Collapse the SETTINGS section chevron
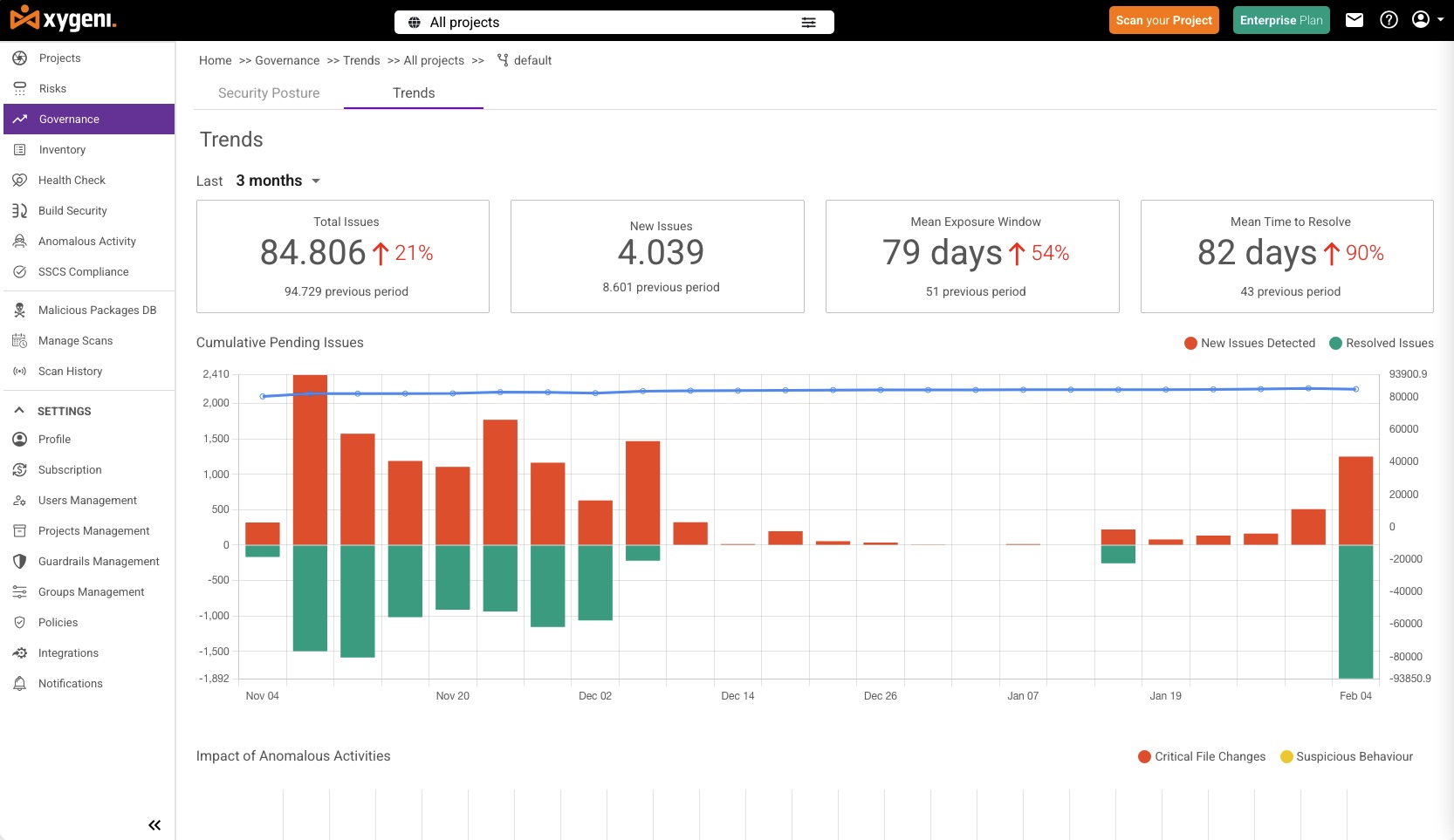The image size is (1454, 840). point(19,410)
